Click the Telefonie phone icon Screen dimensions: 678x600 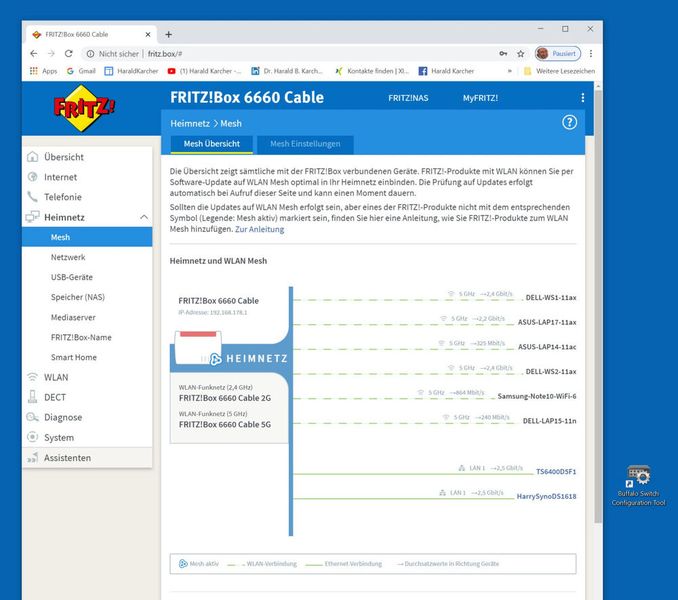pos(32,197)
